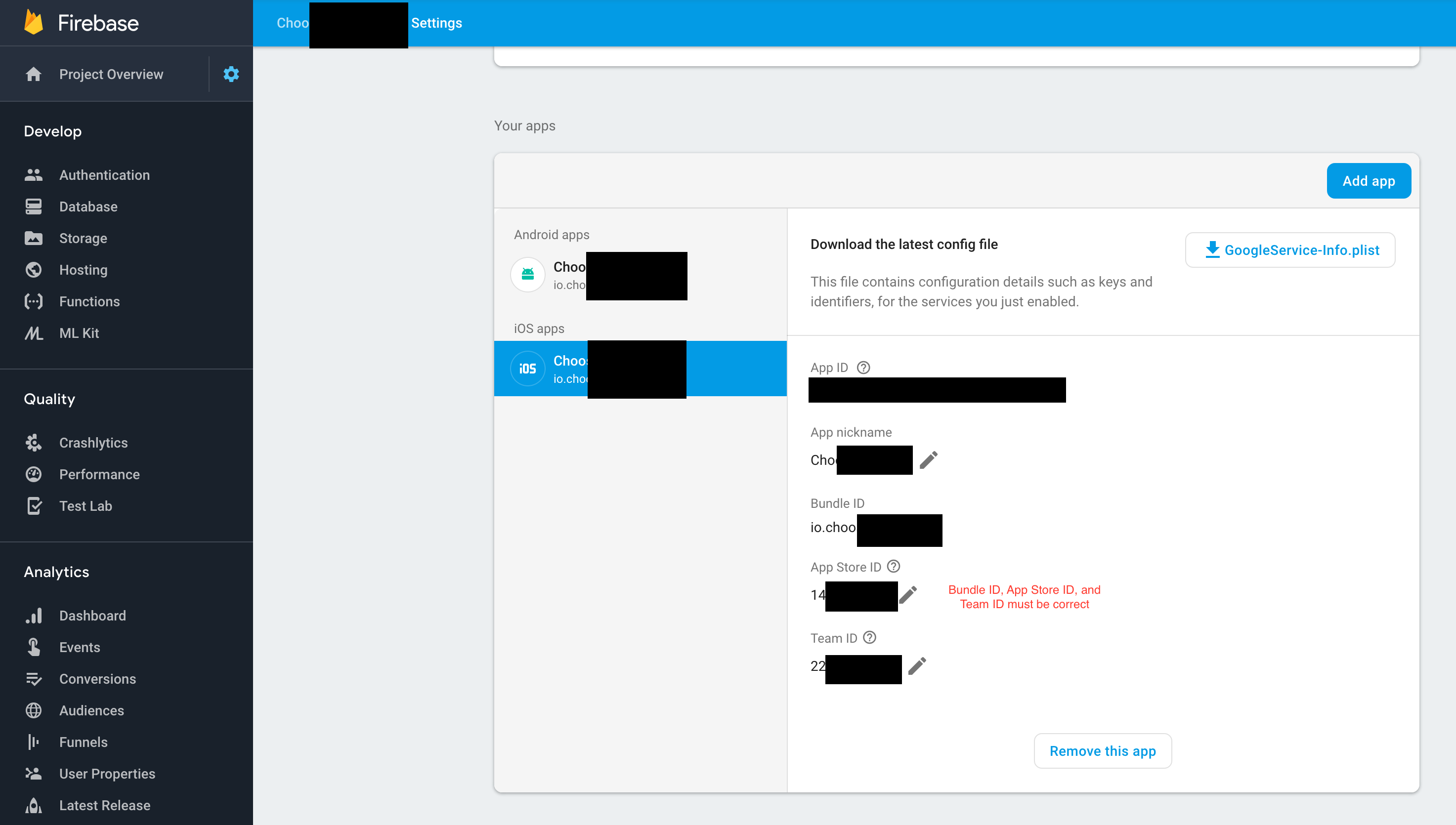1456x825 pixels.
Task: Click the Database icon in sidebar
Action: 34,206
